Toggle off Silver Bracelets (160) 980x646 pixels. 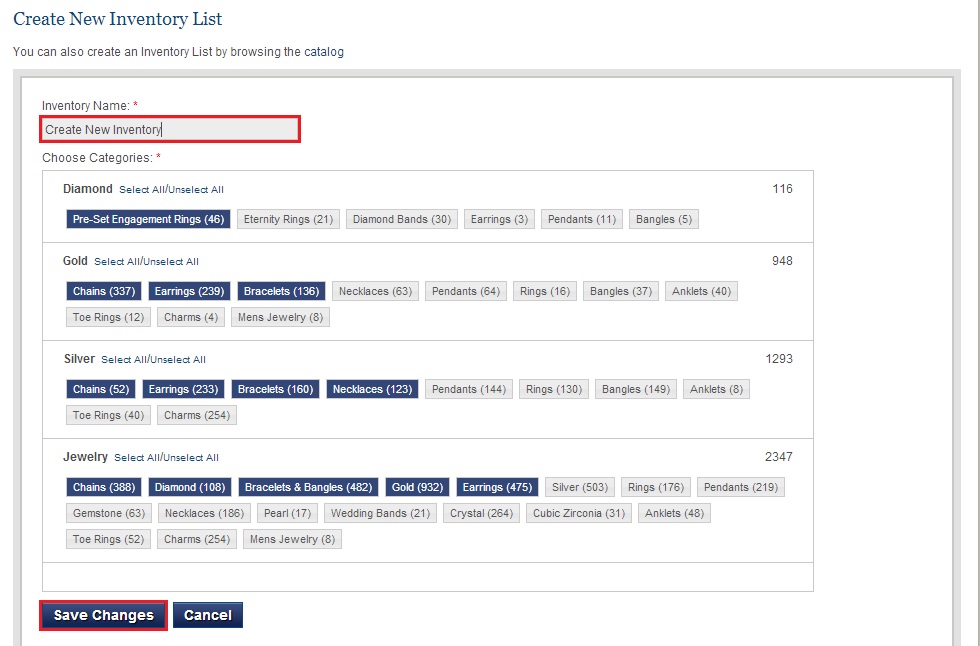point(275,389)
